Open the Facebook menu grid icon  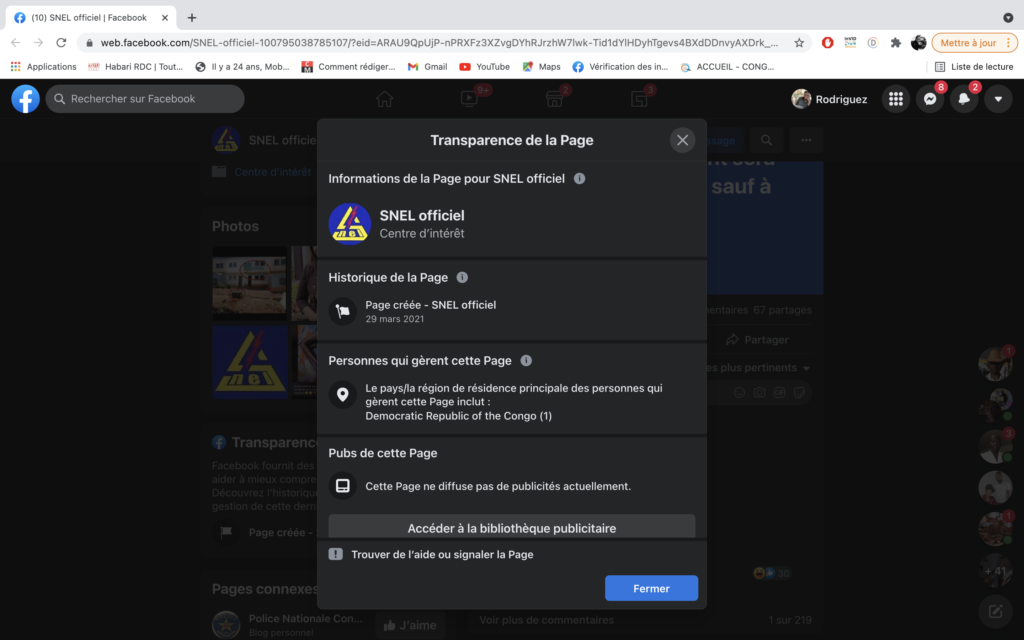[895, 99]
